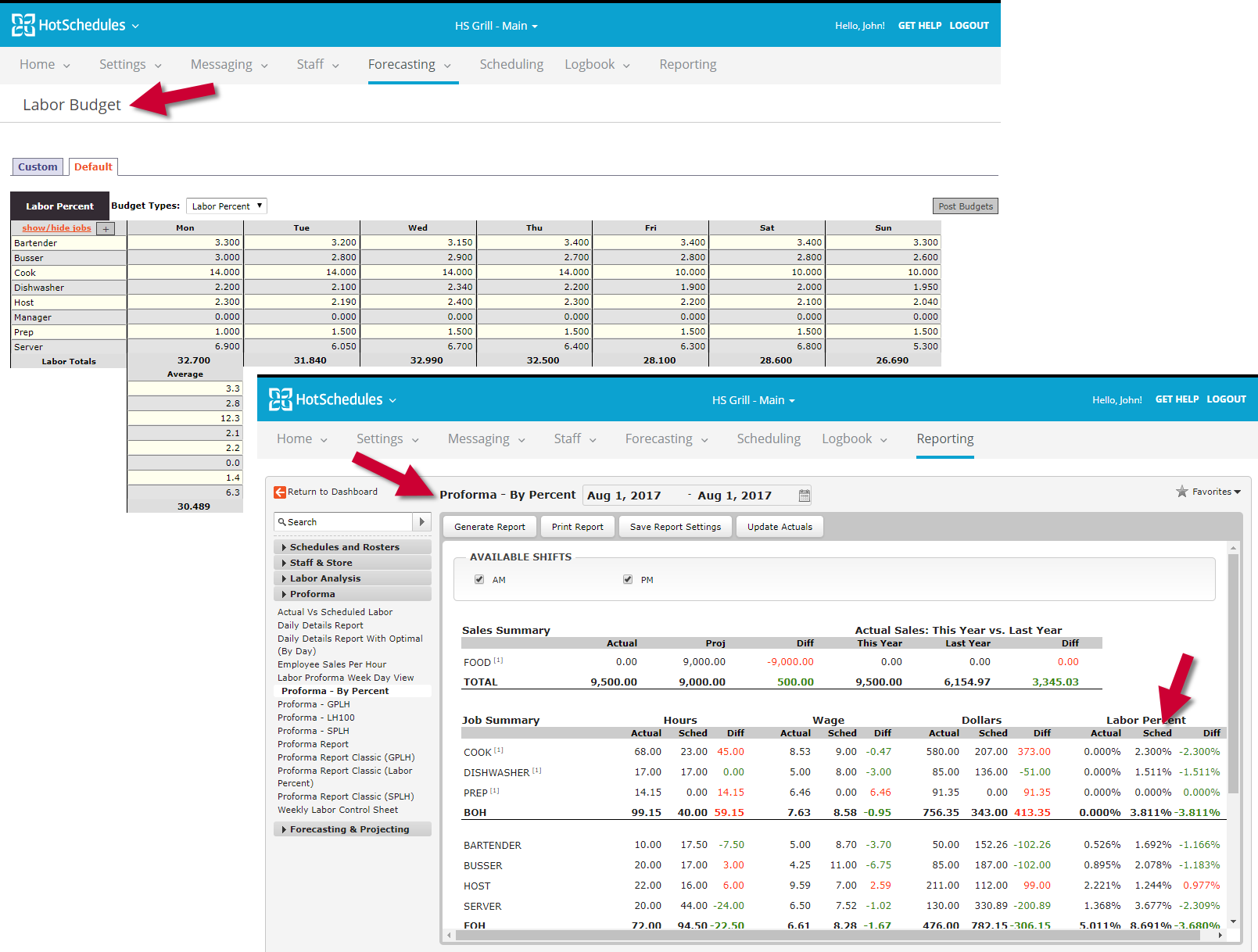The image size is (1258, 952).
Task: Open Messaging menu in Proforma window
Action: point(486,439)
